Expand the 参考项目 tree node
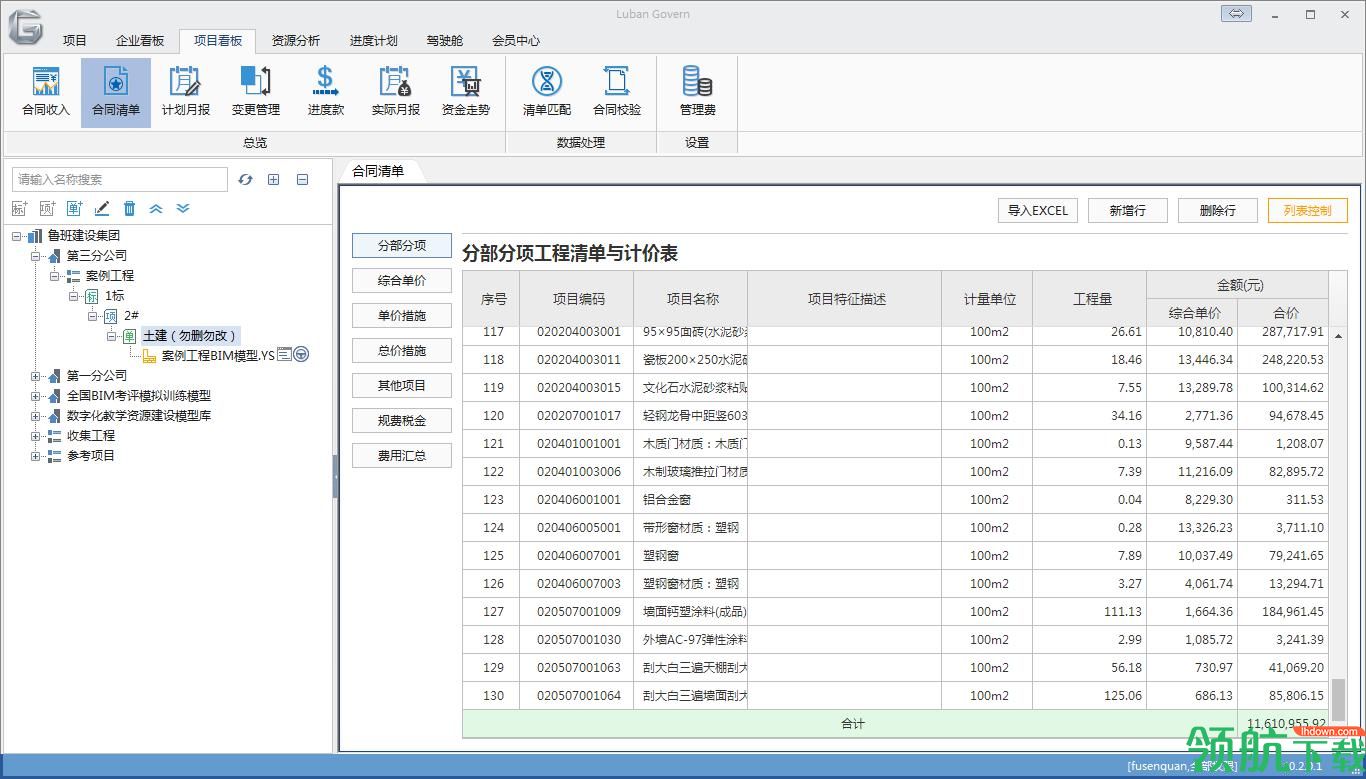 point(37,456)
